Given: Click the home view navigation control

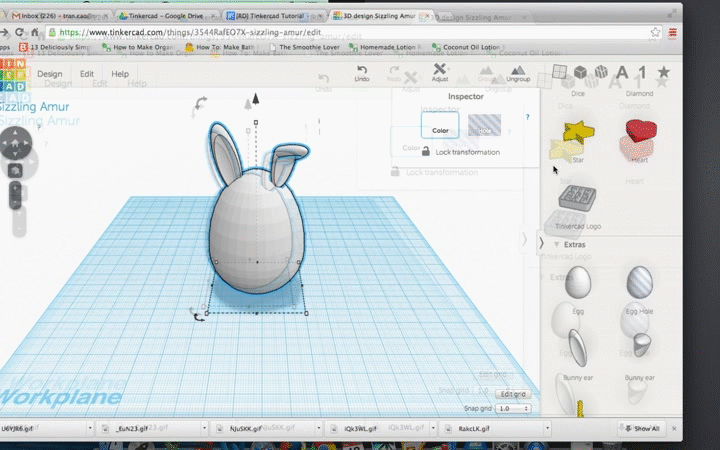Looking at the screenshot, I should [17, 144].
